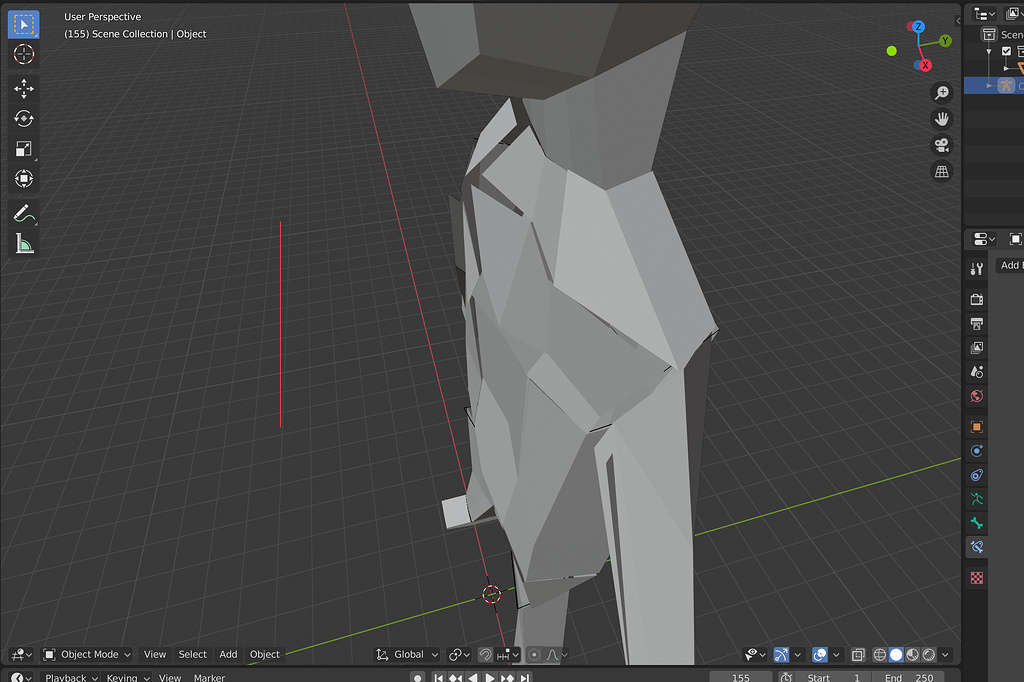Open the Object properties tab (orange square)
This screenshot has width=1024, height=682.
pyautogui.click(x=976, y=427)
